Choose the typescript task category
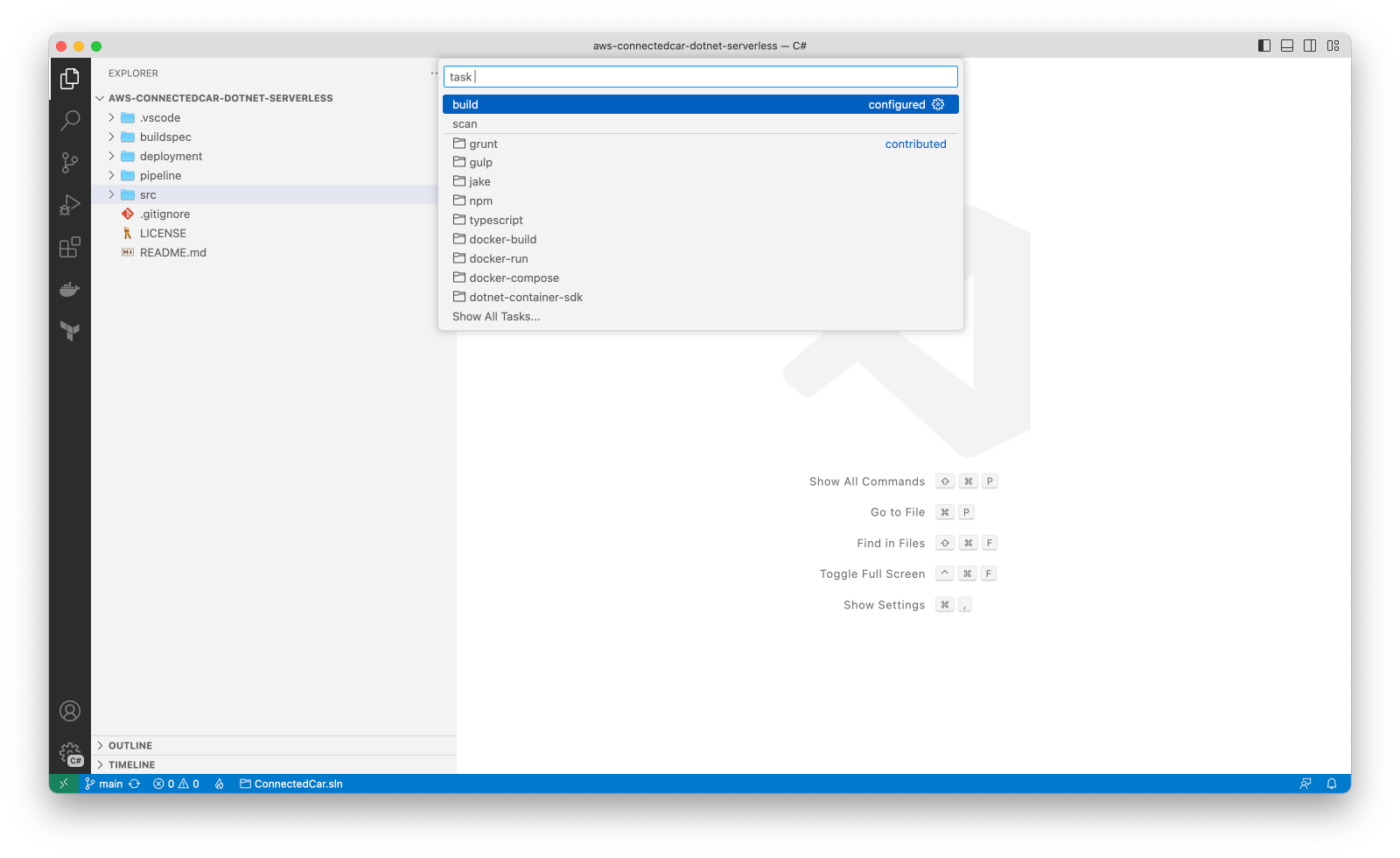This screenshot has height=858, width=1400. pyautogui.click(x=701, y=220)
